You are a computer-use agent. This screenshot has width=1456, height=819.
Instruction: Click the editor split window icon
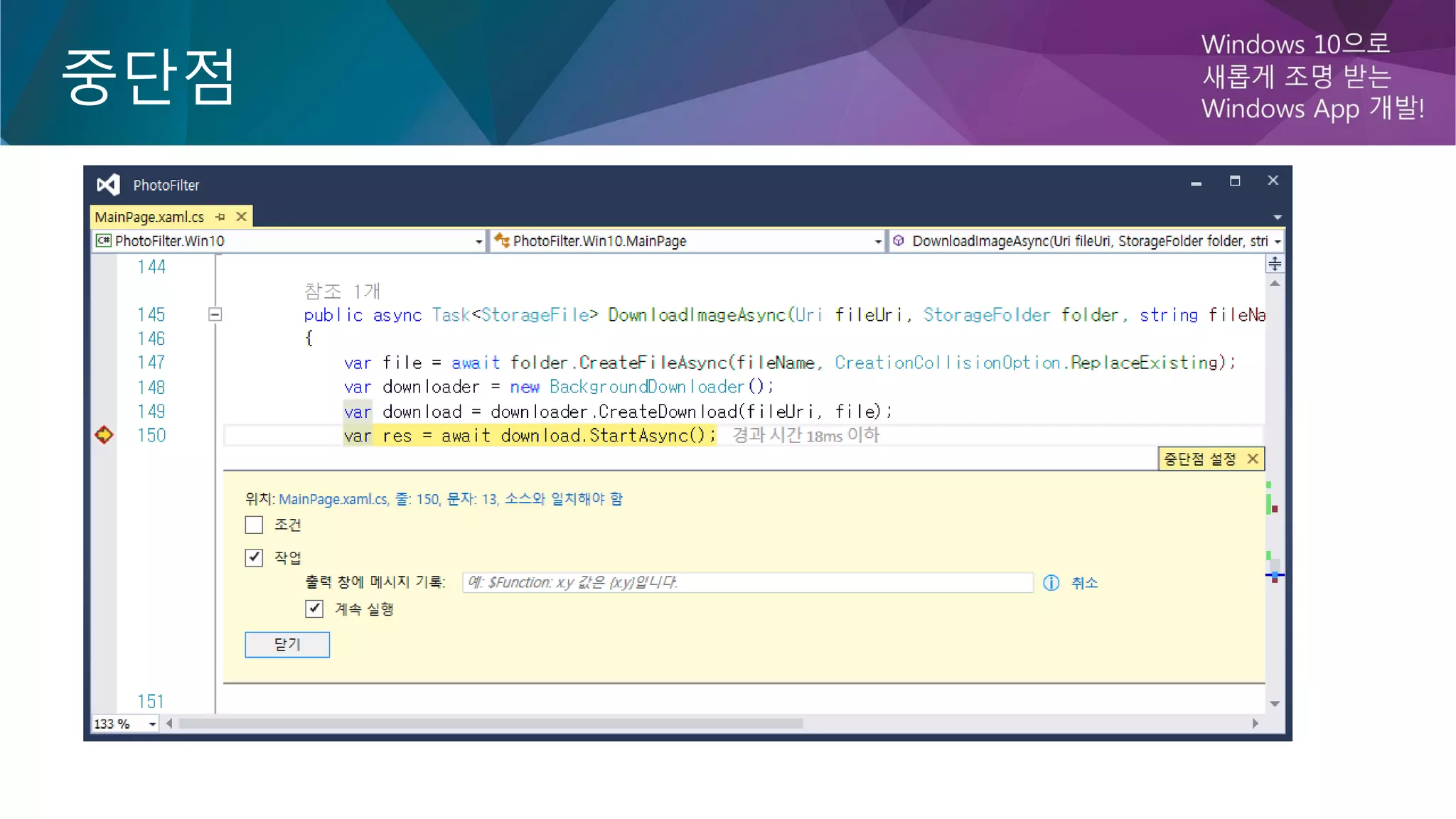coord(1275,264)
